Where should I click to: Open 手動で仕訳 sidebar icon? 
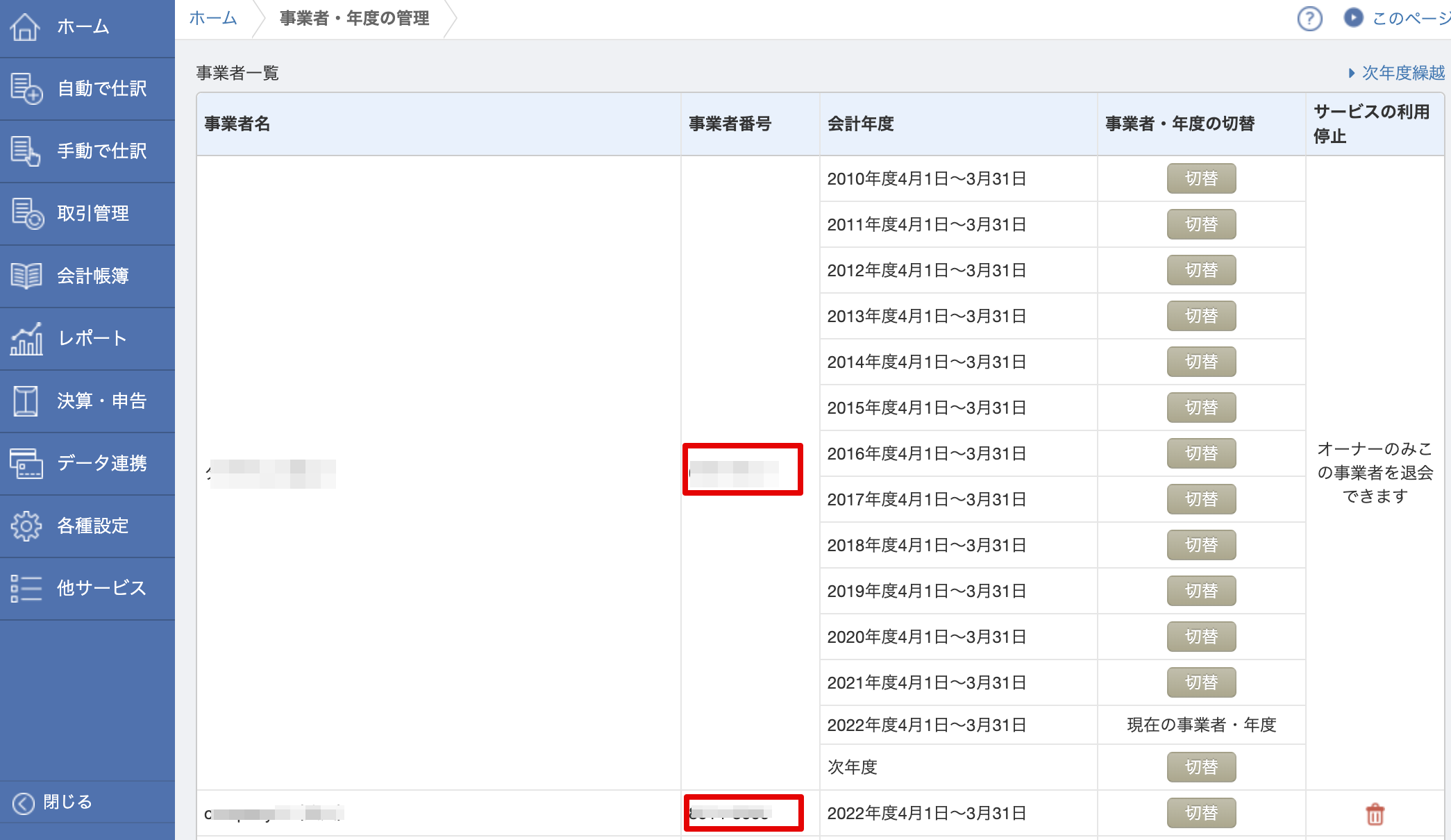click(26, 151)
